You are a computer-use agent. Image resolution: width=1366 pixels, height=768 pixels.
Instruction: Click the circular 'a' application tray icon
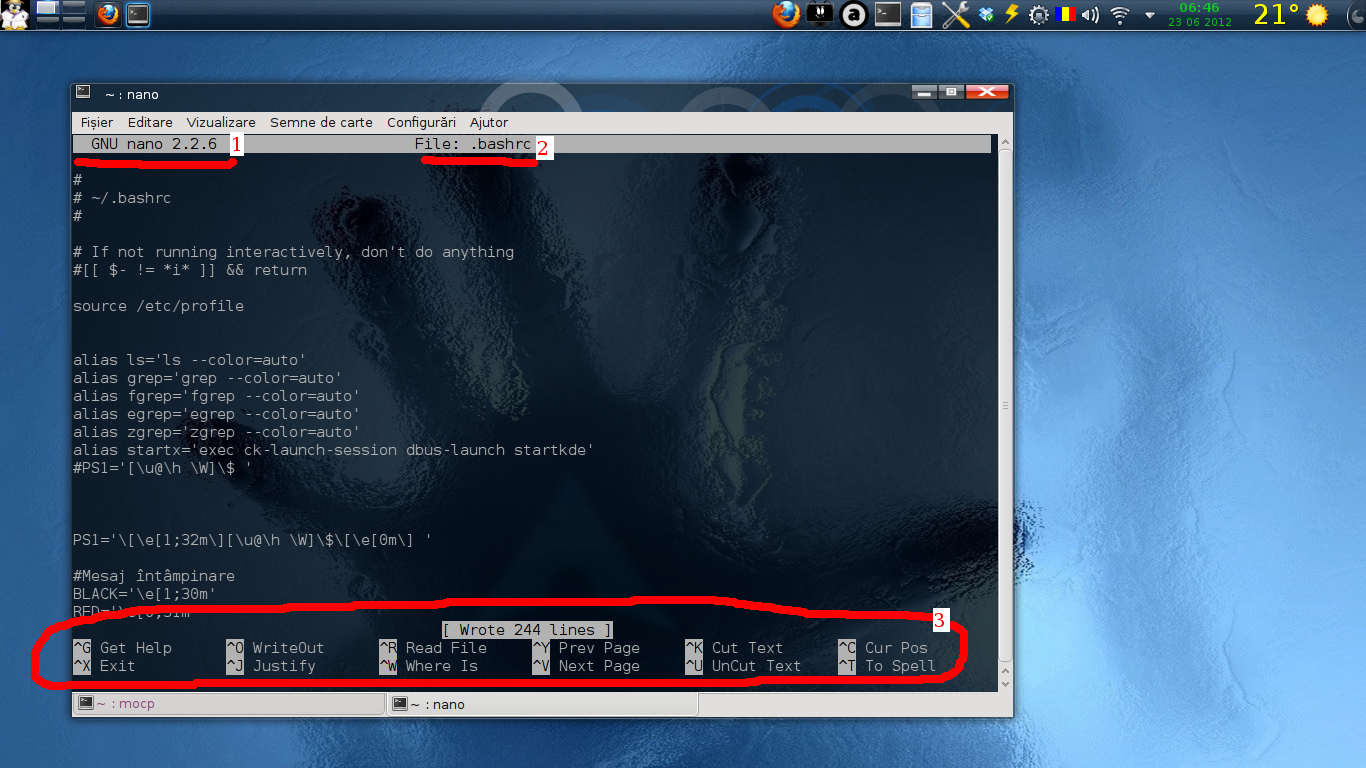[852, 15]
